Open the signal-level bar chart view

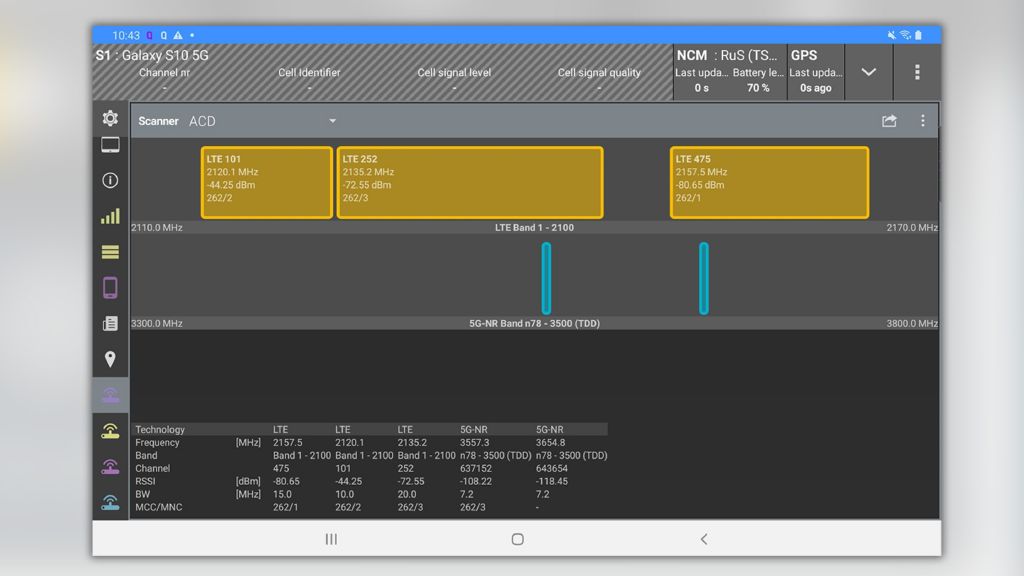110,216
